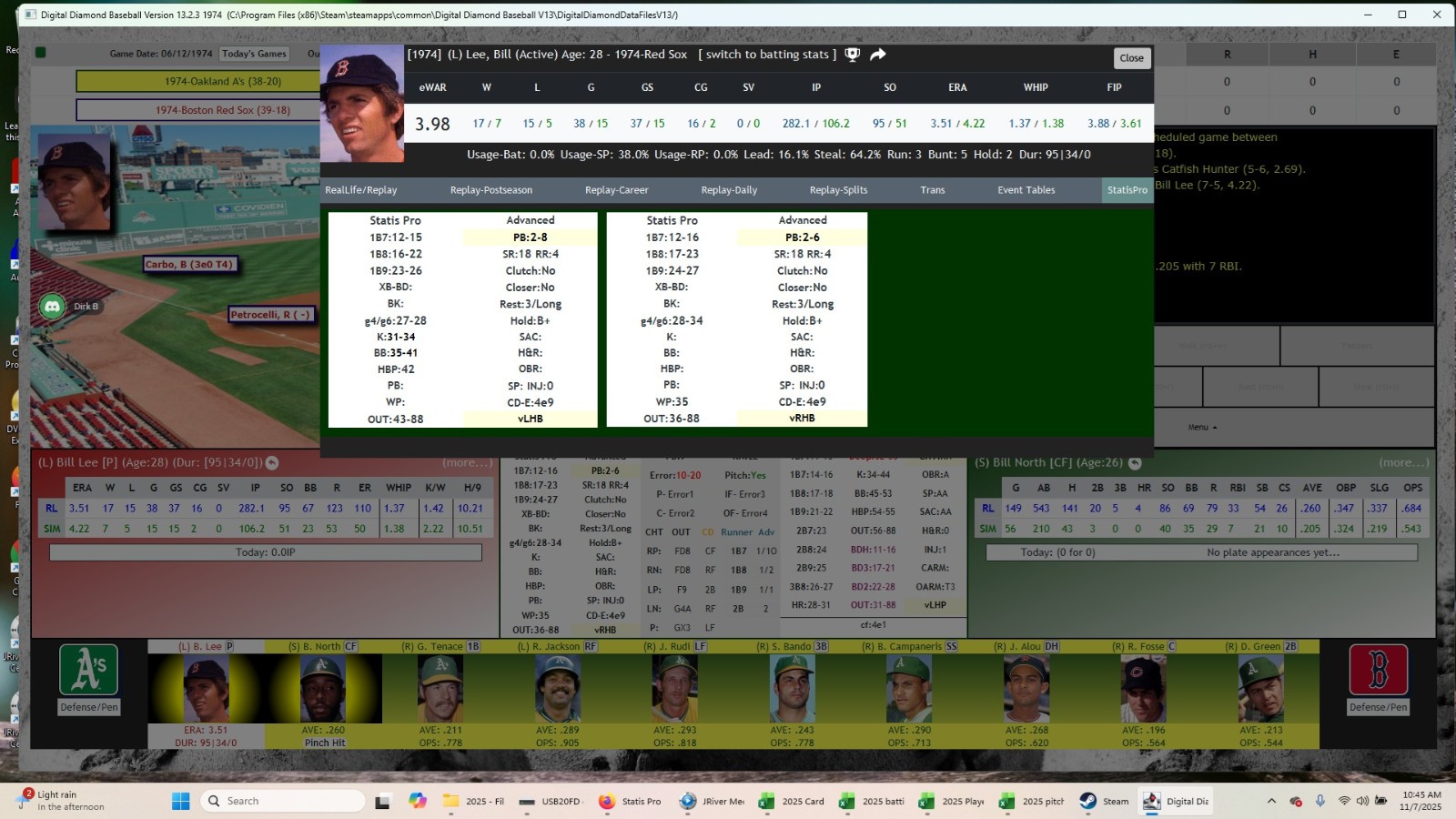Expand (more...) in Bill Lee panel
Screen dimensions: 1456x819
pyautogui.click(x=467, y=462)
